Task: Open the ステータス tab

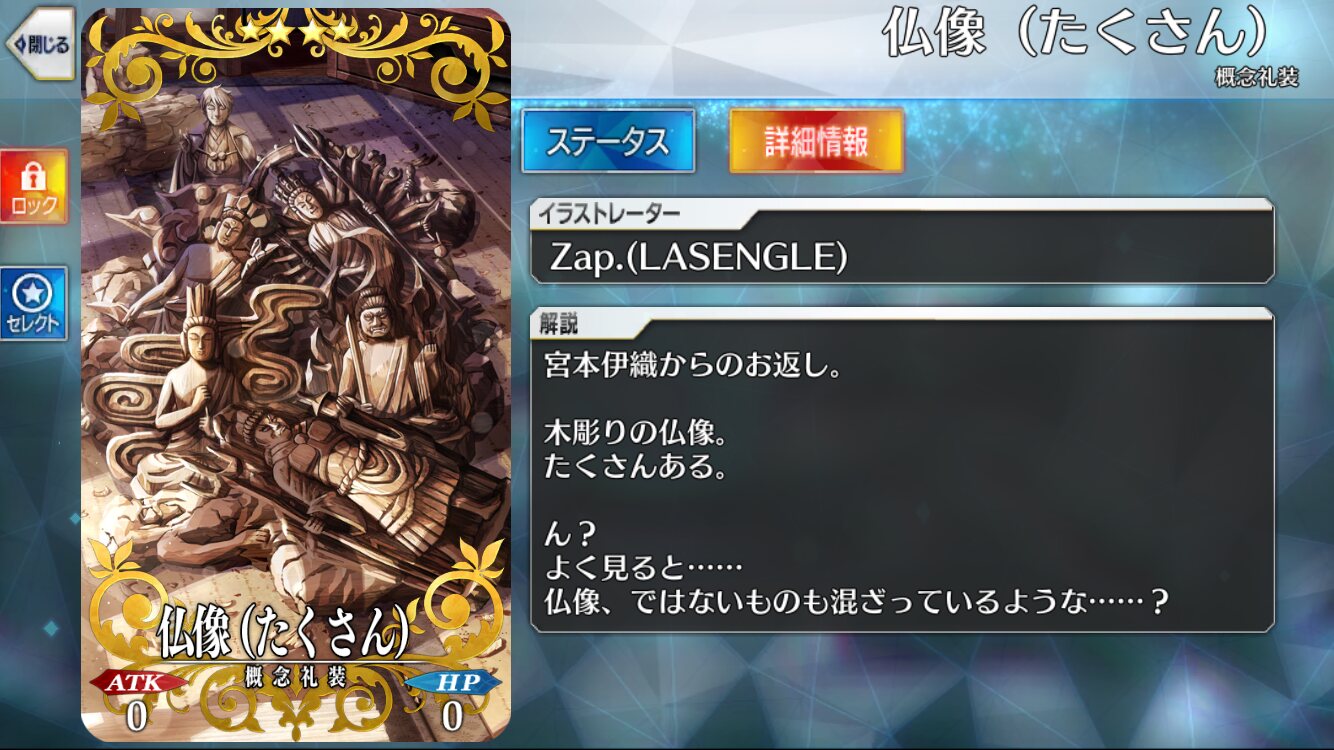Action: tap(608, 141)
